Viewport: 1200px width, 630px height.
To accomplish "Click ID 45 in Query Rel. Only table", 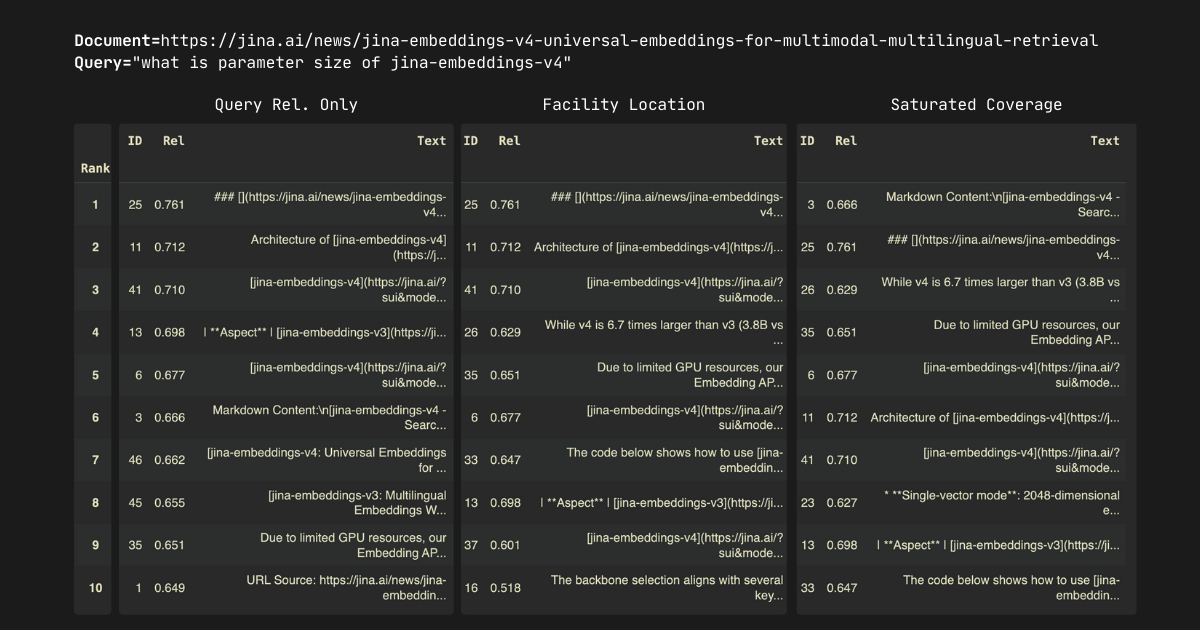I will point(135,503).
